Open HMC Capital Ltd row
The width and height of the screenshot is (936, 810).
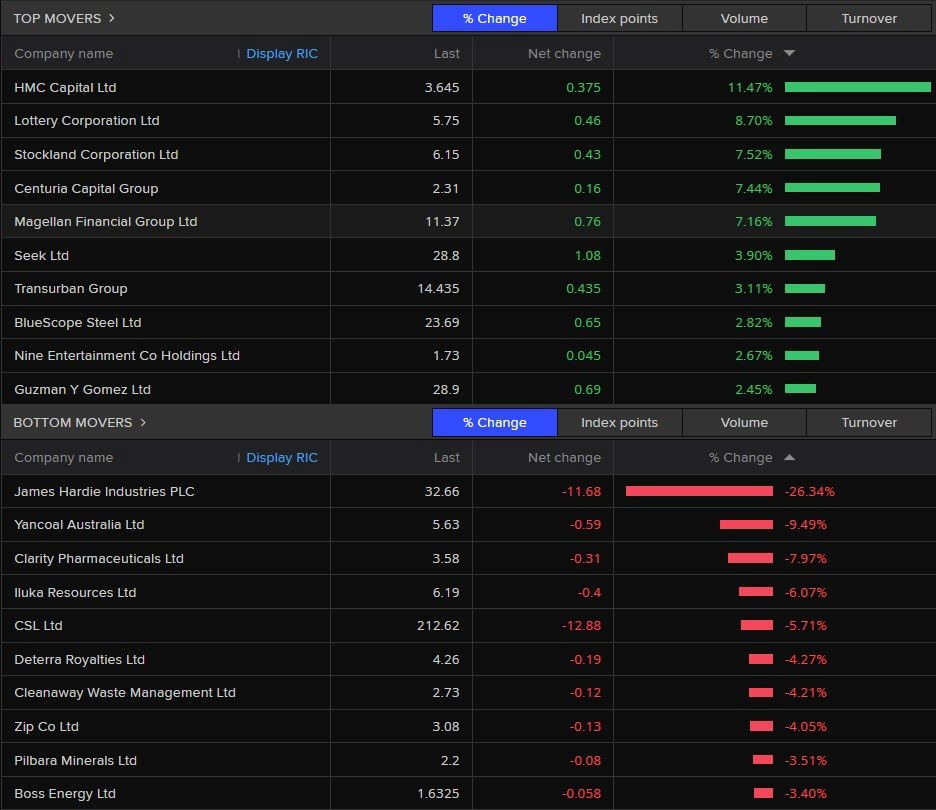click(x=65, y=87)
